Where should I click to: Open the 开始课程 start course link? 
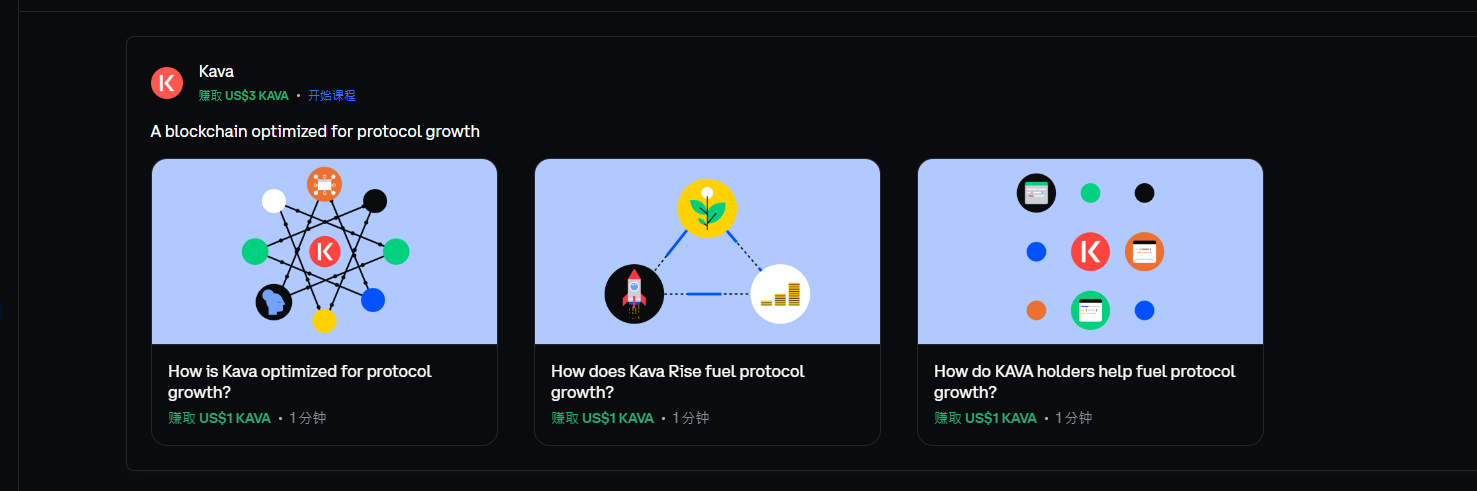[332, 96]
